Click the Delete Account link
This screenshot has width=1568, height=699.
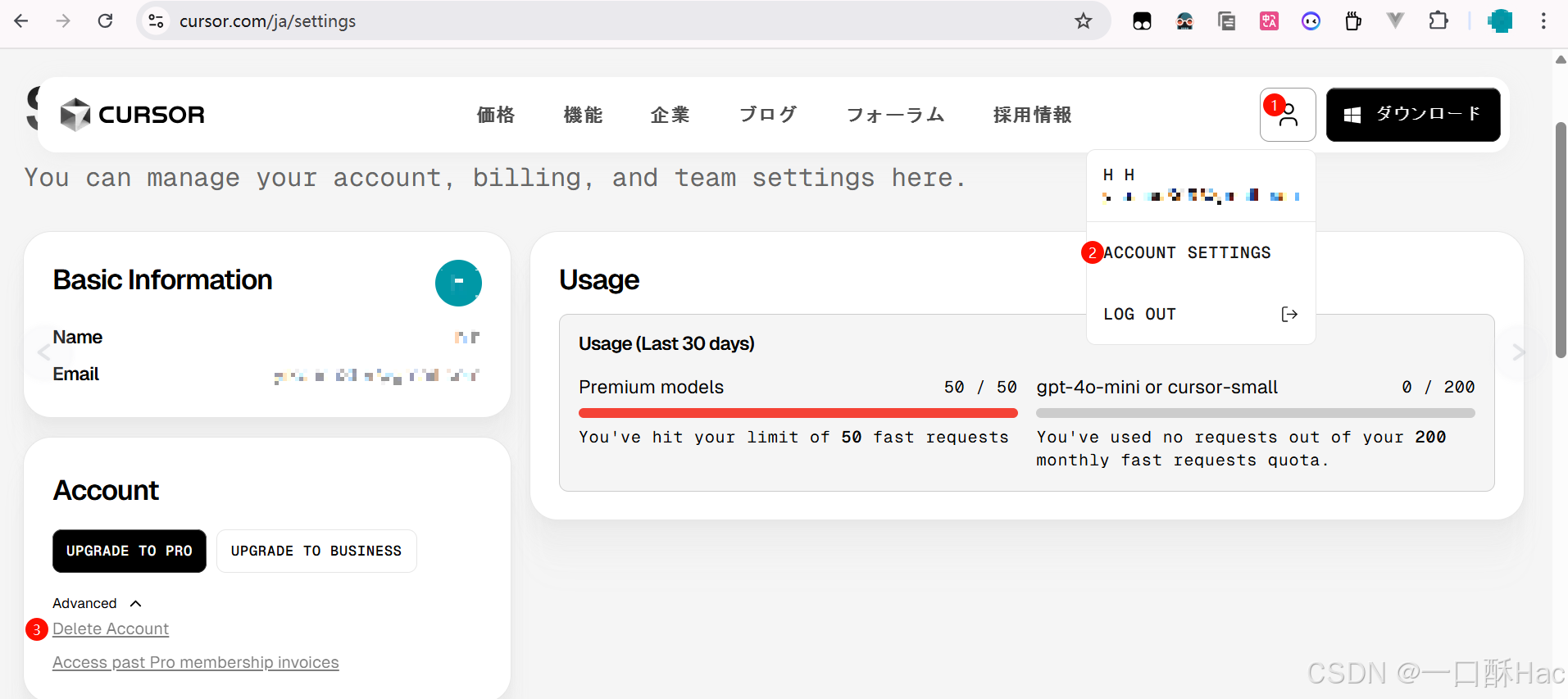(x=111, y=629)
